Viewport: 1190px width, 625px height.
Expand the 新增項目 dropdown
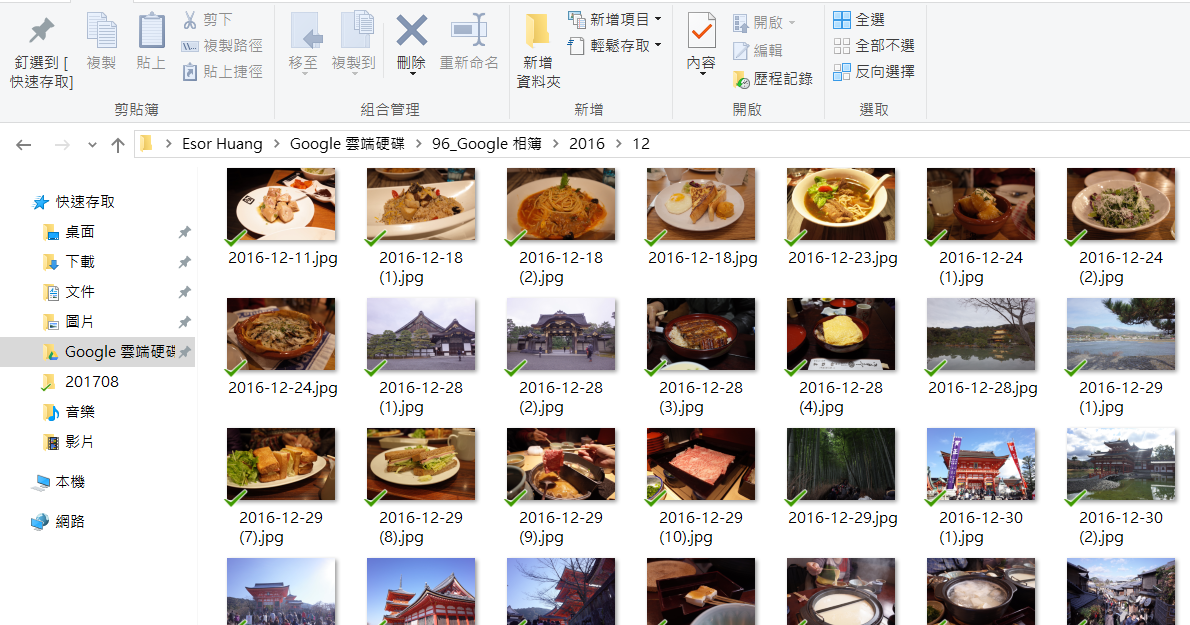(x=658, y=19)
